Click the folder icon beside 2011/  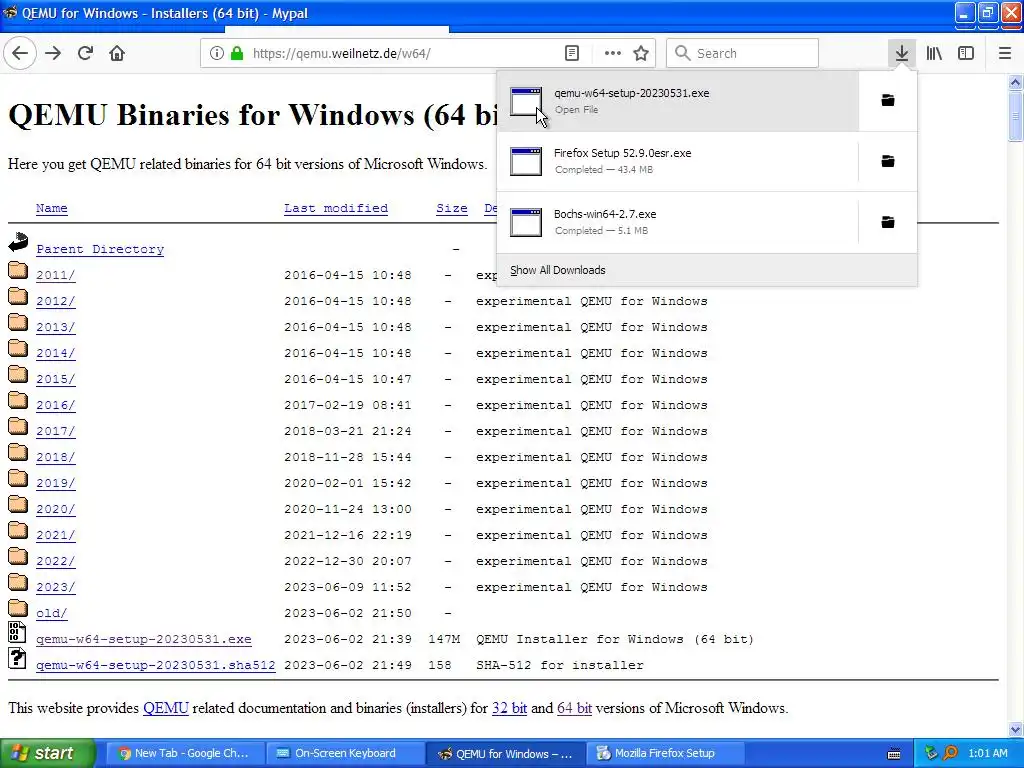18,270
